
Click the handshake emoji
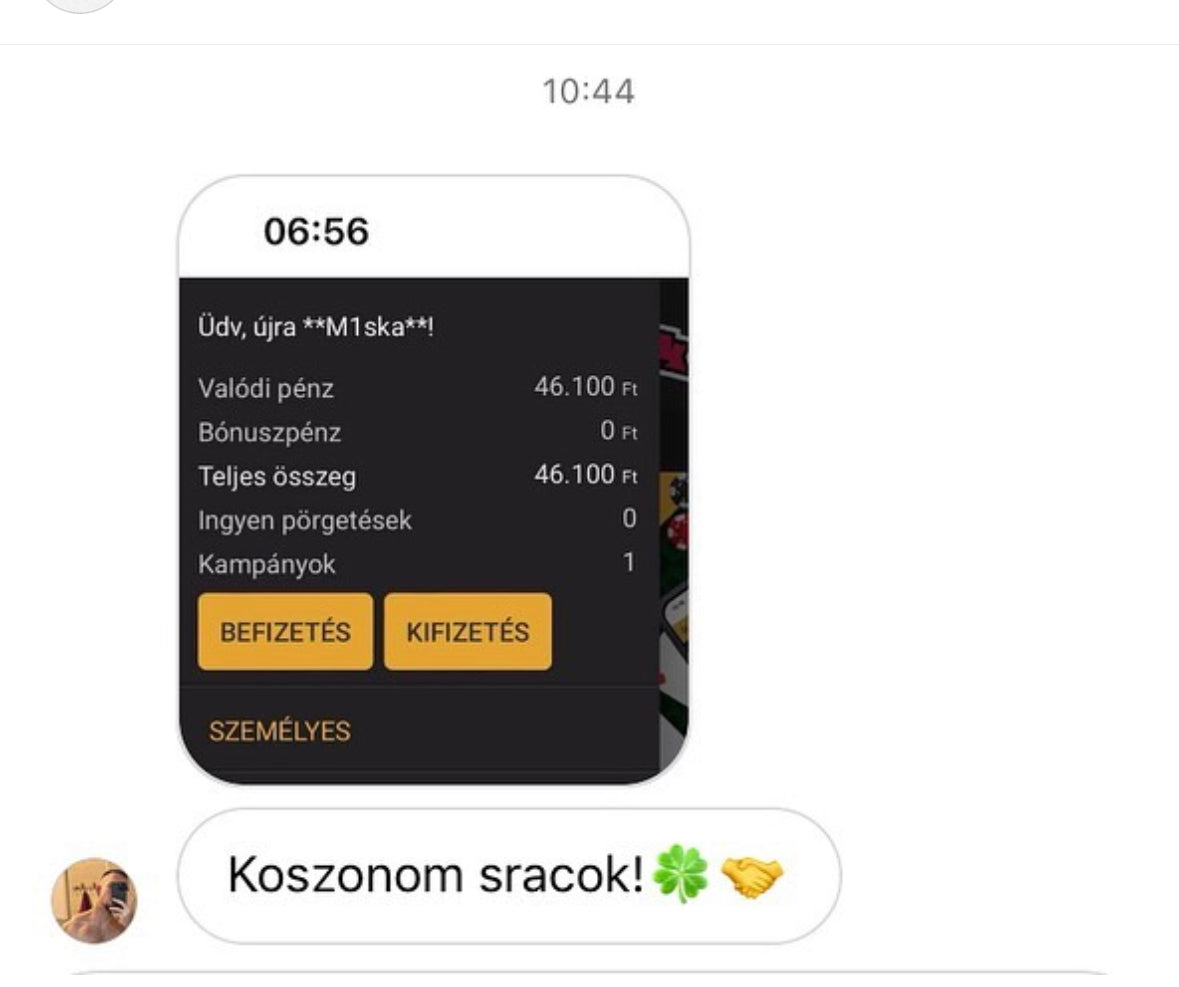click(x=752, y=876)
